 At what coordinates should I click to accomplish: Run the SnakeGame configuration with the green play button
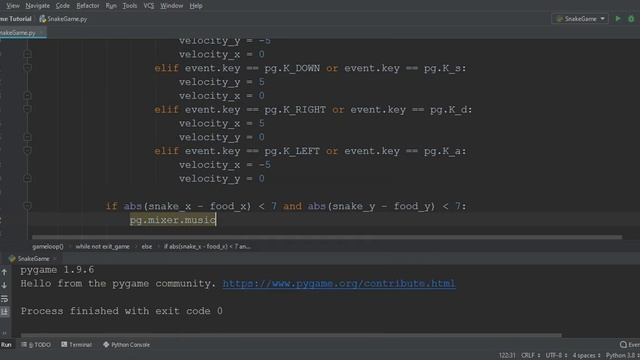[618, 19]
